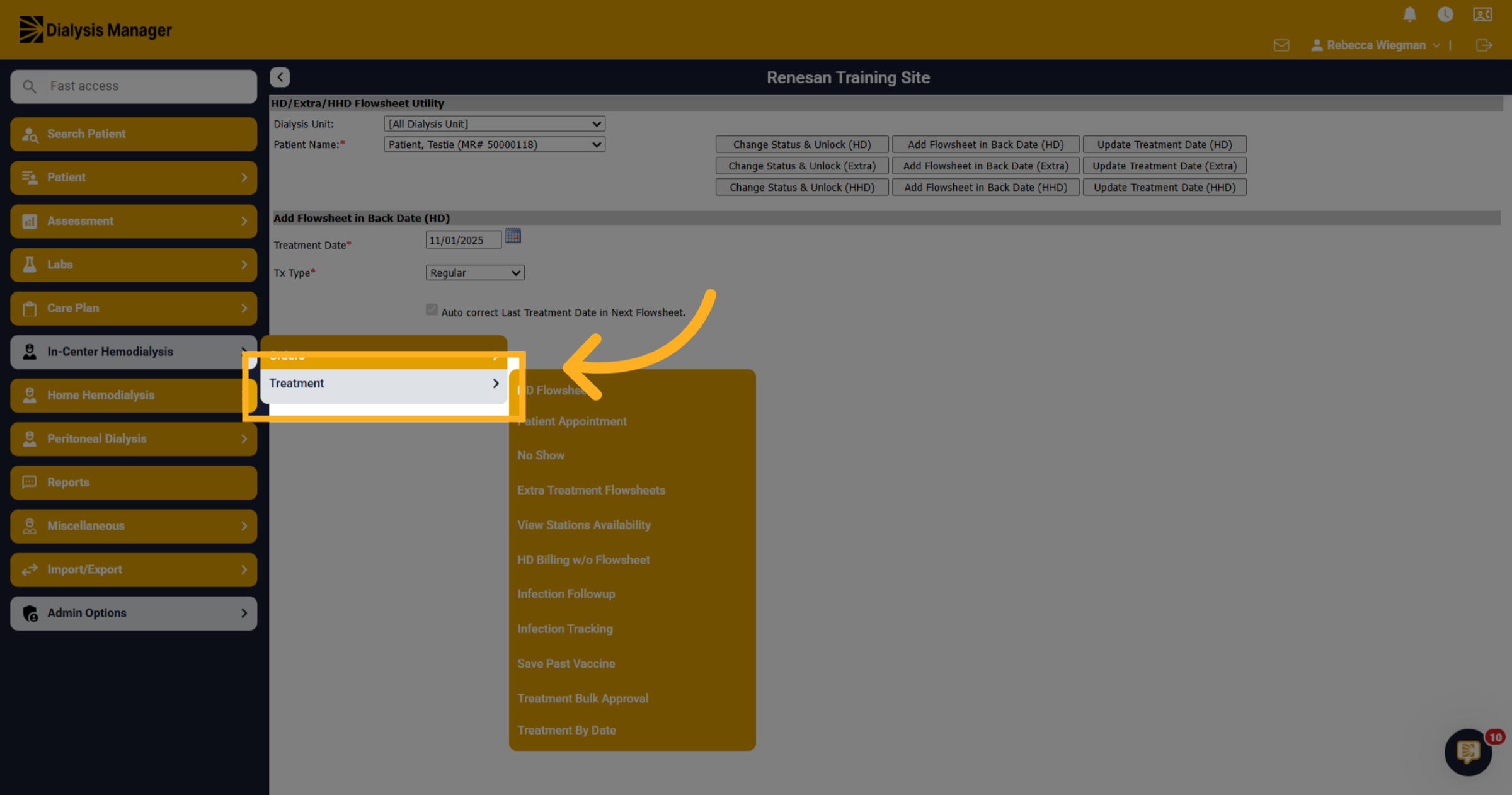
Task: Click the Care Plan clipboard icon
Action: (30, 308)
